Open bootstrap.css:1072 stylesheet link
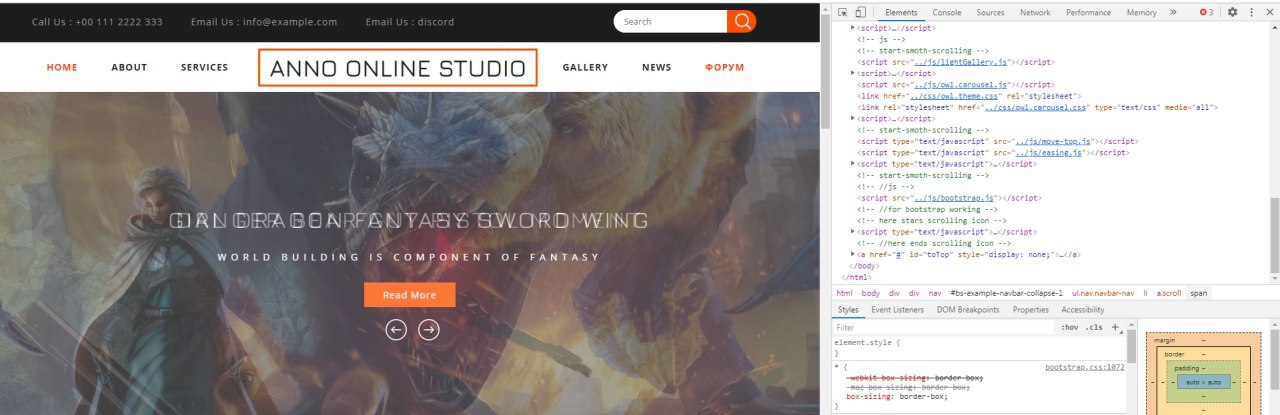 (1085, 367)
